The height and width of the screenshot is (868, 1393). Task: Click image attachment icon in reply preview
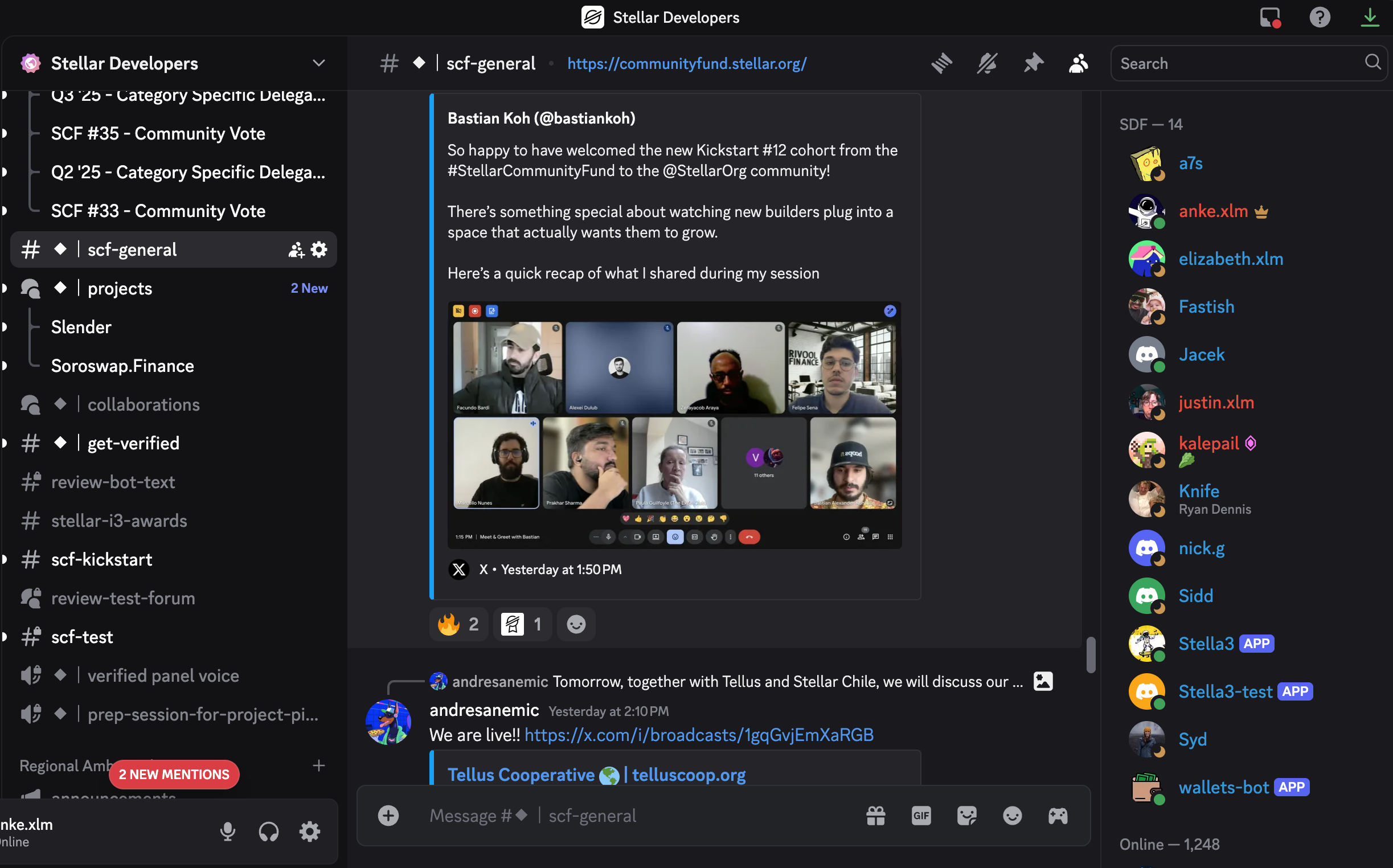pos(1043,681)
